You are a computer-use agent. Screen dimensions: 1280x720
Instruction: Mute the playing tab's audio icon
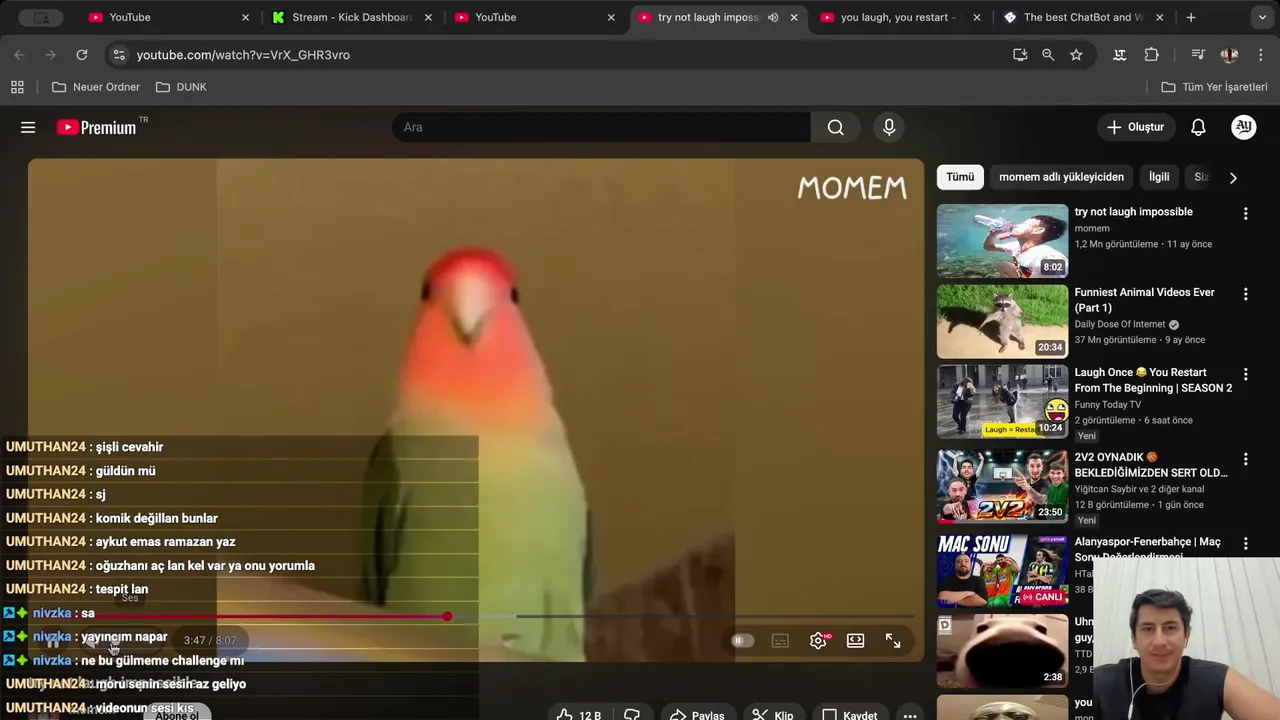point(773,17)
